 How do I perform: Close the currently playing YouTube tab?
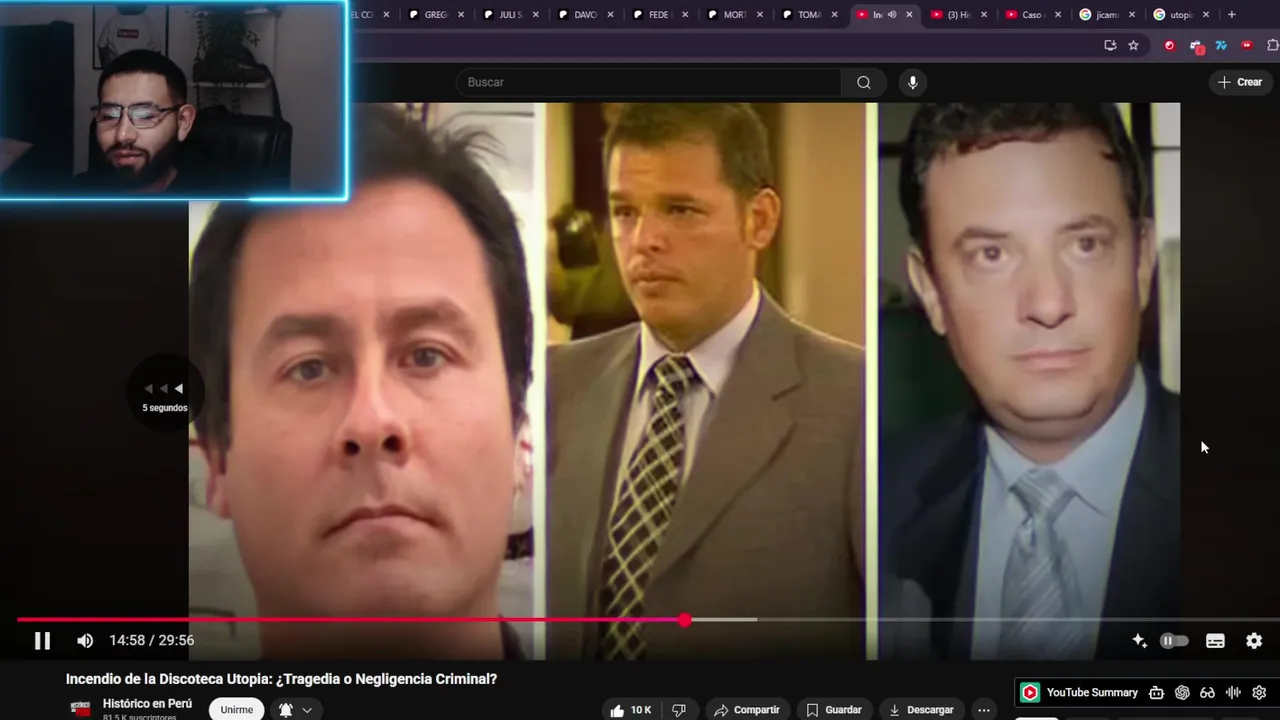[x=909, y=15]
